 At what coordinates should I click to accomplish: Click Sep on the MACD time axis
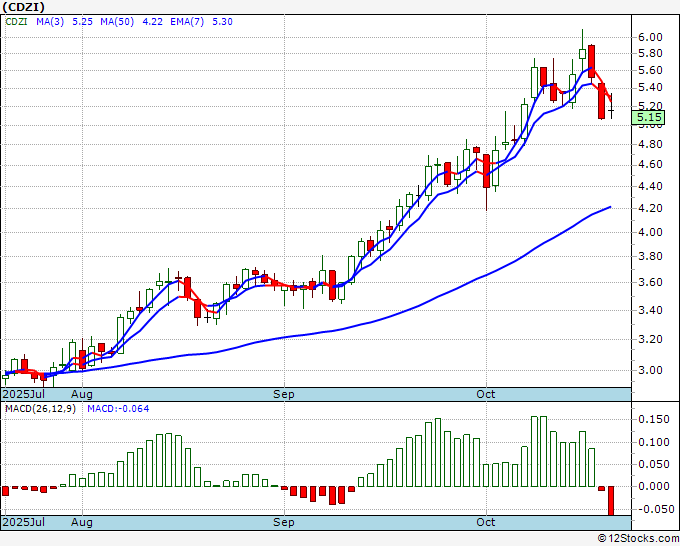[283, 522]
